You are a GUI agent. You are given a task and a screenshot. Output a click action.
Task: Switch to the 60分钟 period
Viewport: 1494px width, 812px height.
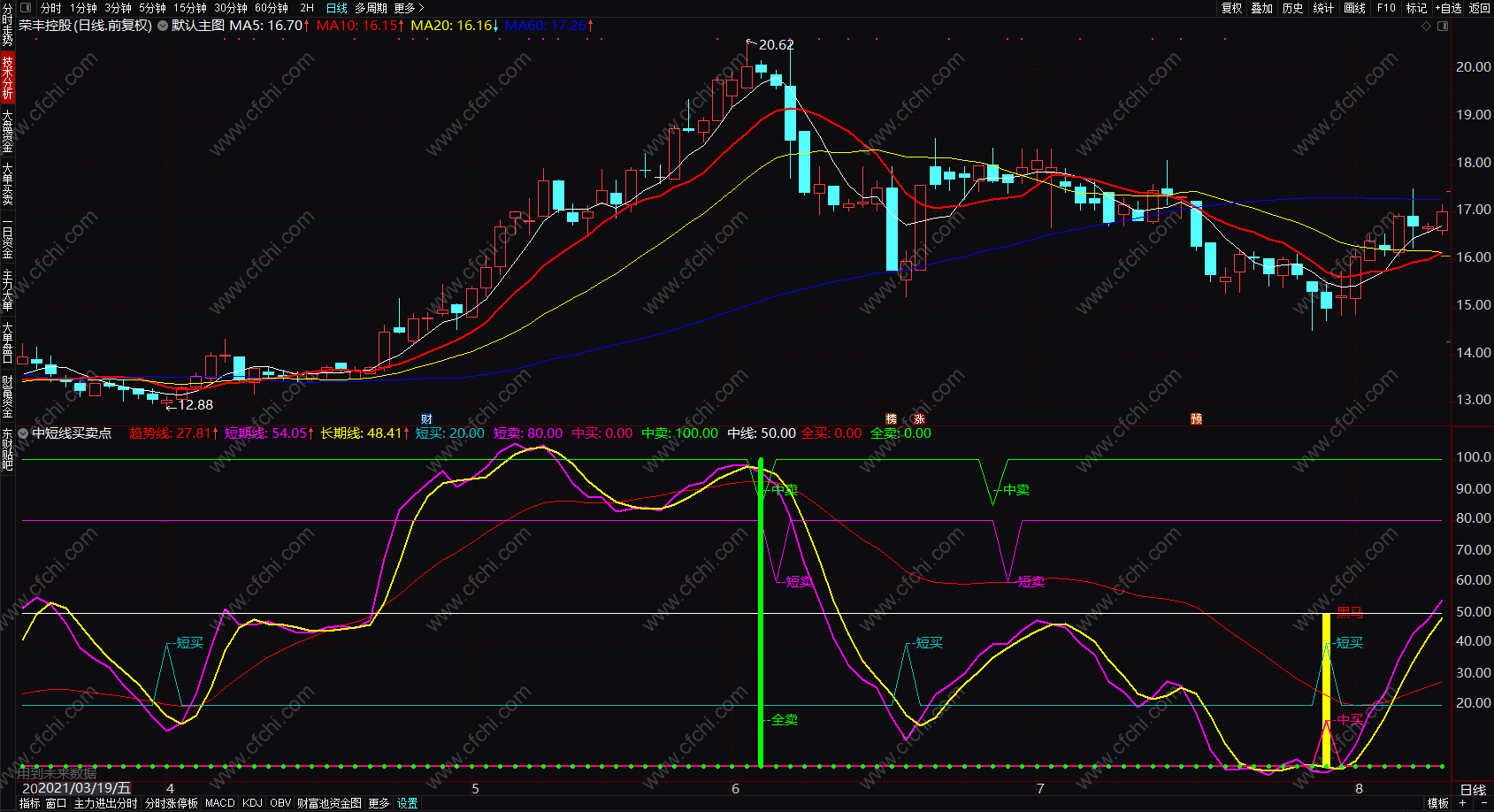272,8
